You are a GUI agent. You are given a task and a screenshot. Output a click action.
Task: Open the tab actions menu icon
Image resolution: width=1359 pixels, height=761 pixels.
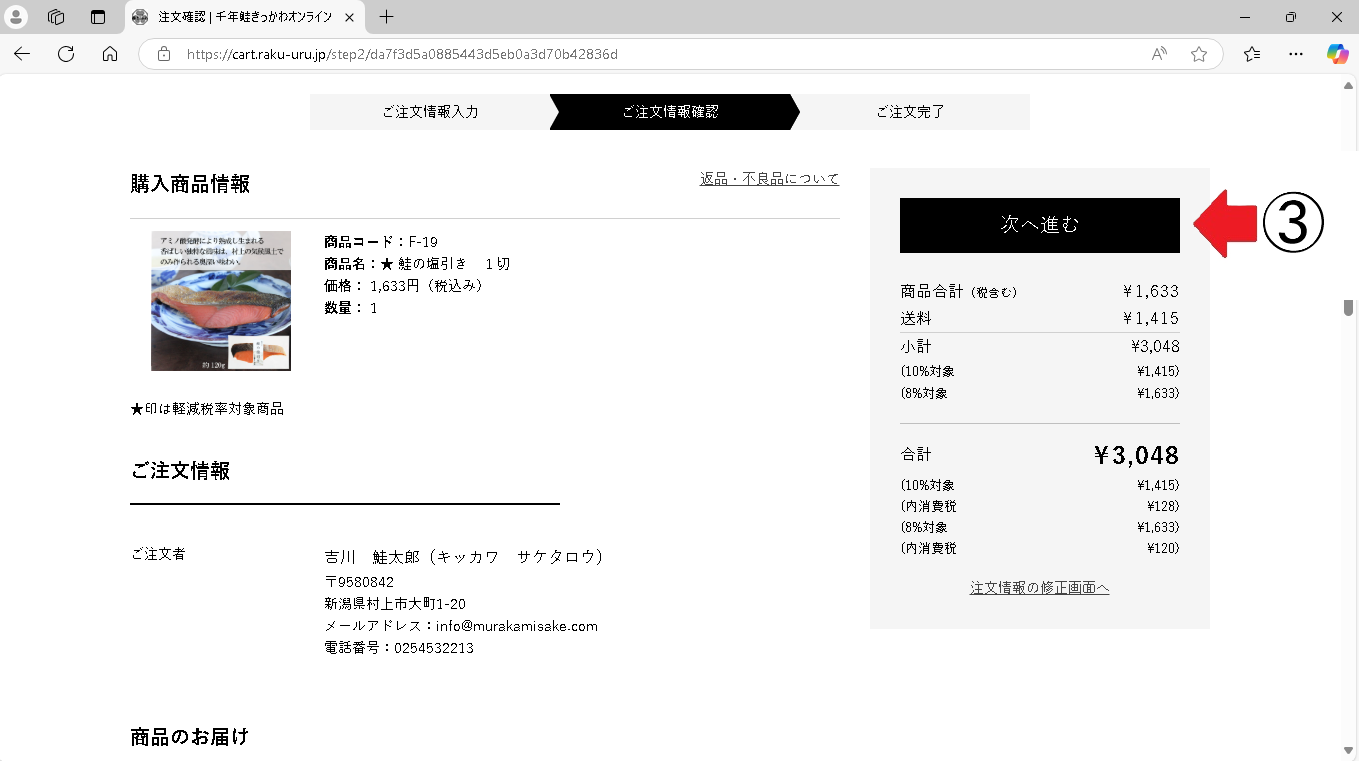[x=97, y=17]
